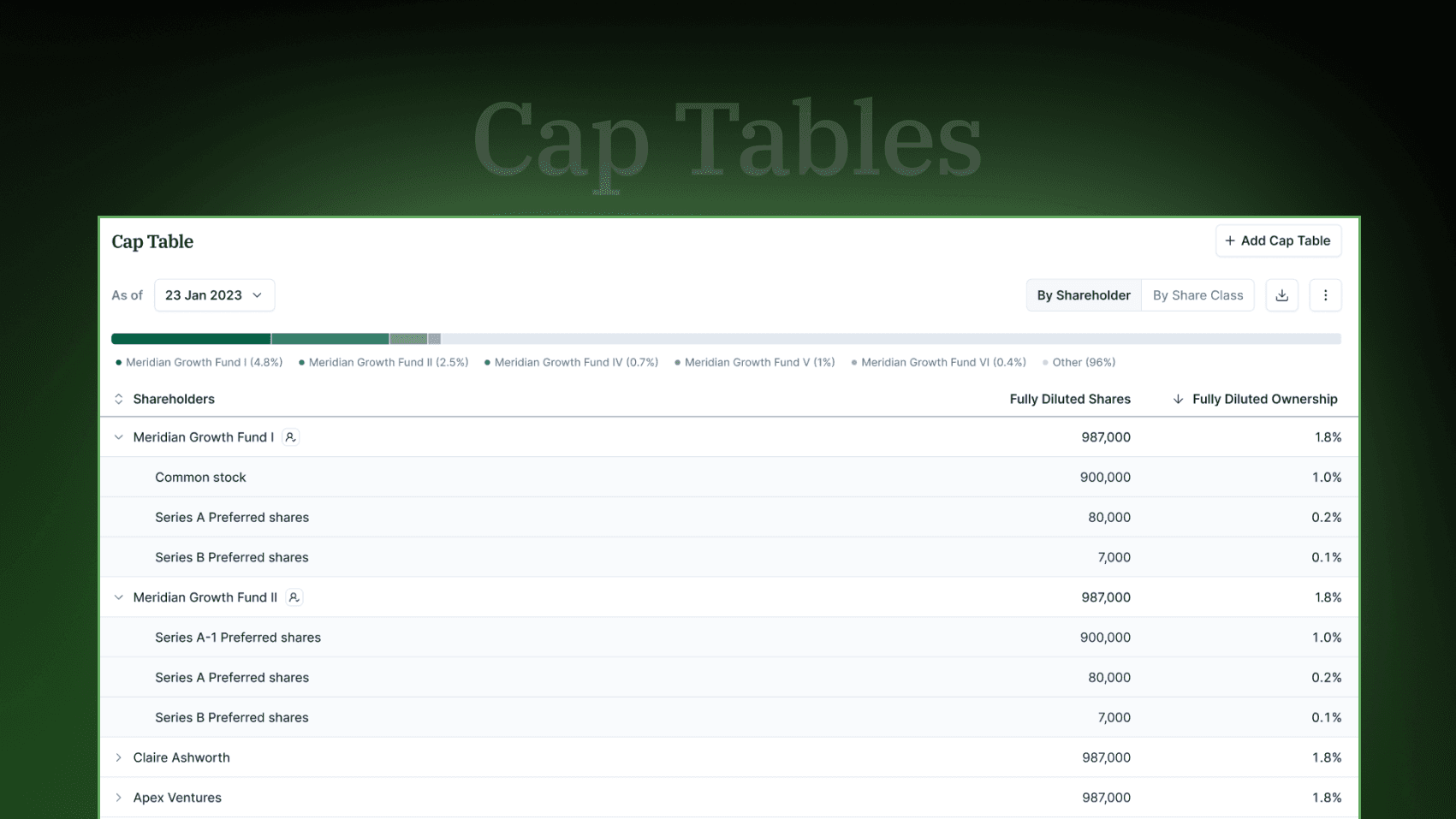
Task: Click the Common stock row label
Action: pos(200,478)
